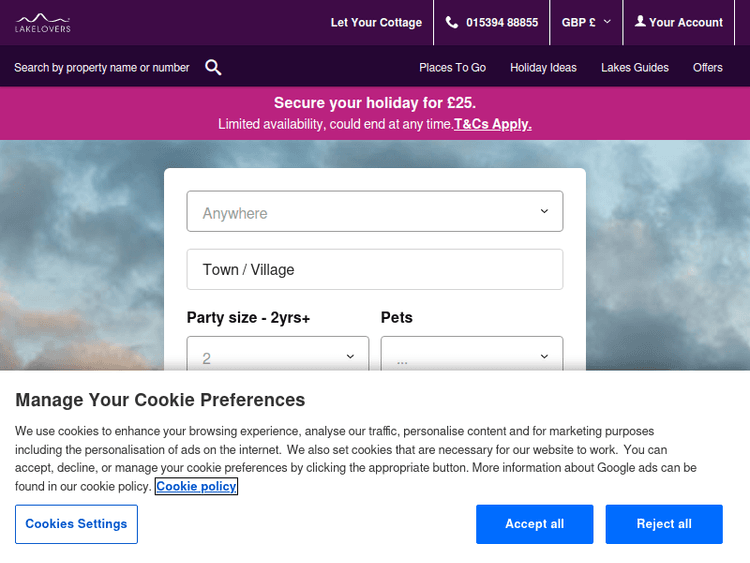The height and width of the screenshot is (563, 750).
Task: Click the Town / Village input field
Action: click(375, 270)
